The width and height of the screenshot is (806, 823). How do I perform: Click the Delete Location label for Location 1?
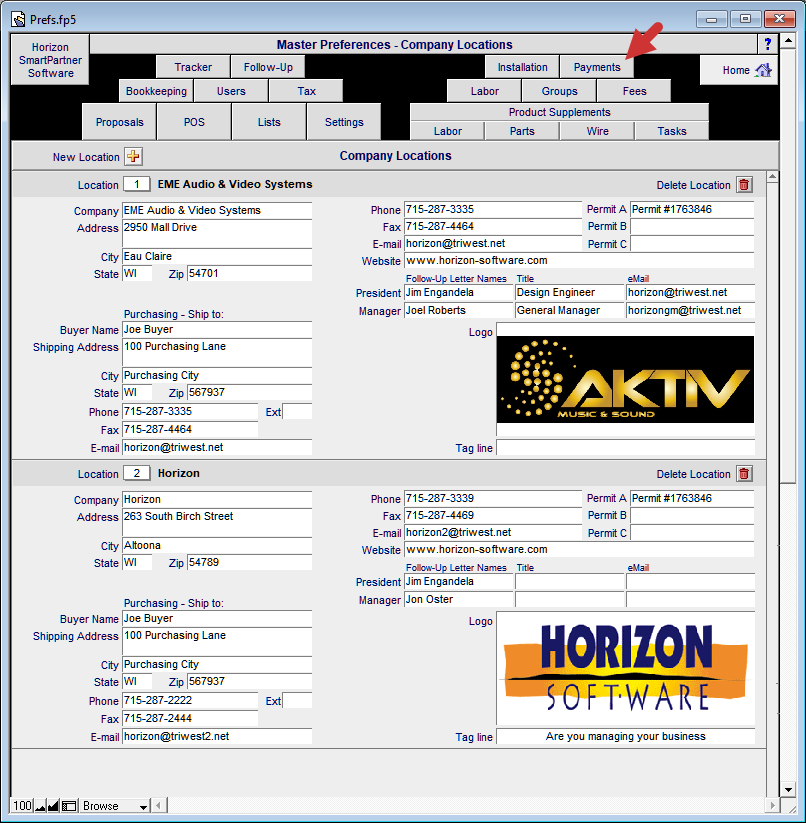point(693,185)
